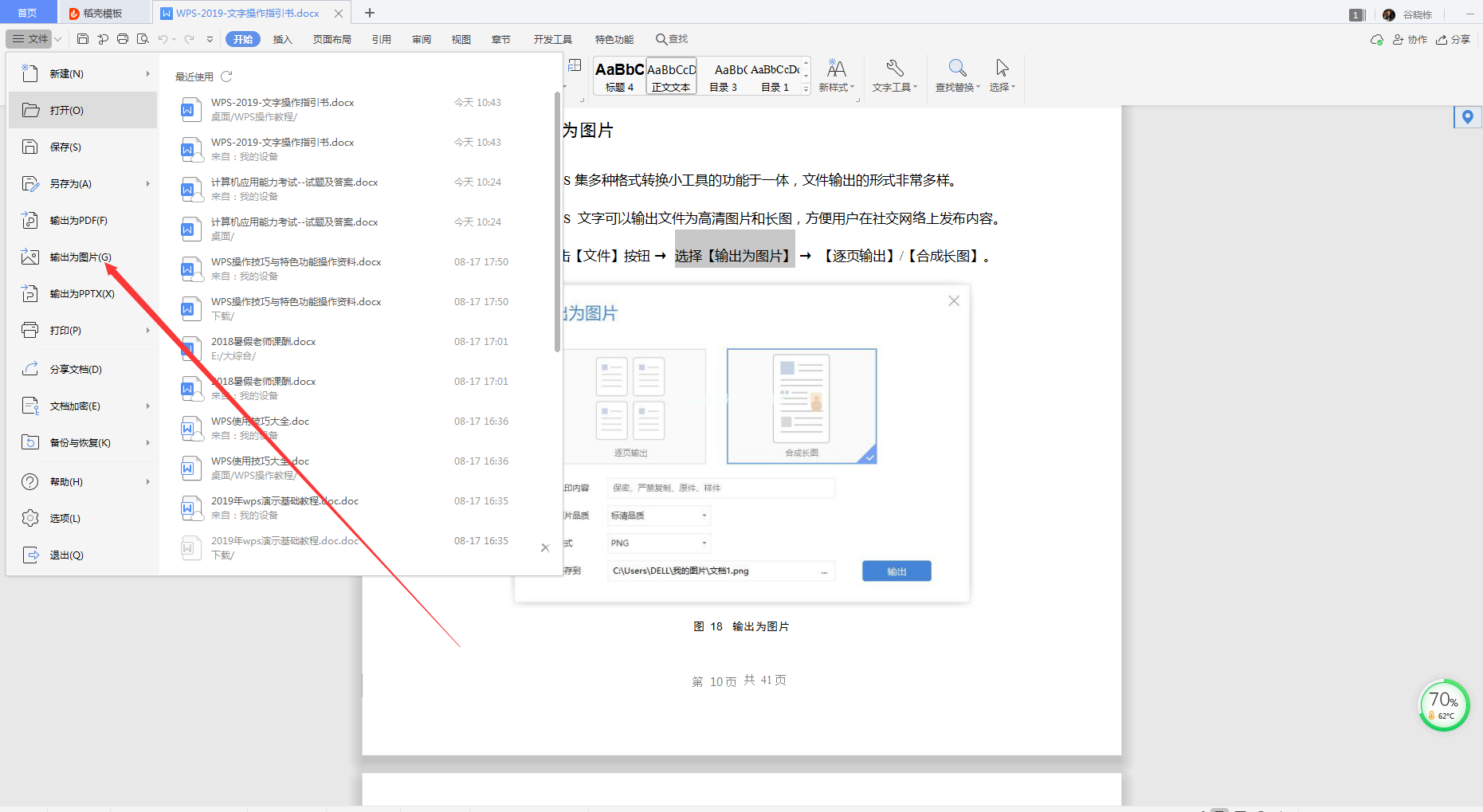Click the save icon in quick access toolbar

[x=83, y=38]
